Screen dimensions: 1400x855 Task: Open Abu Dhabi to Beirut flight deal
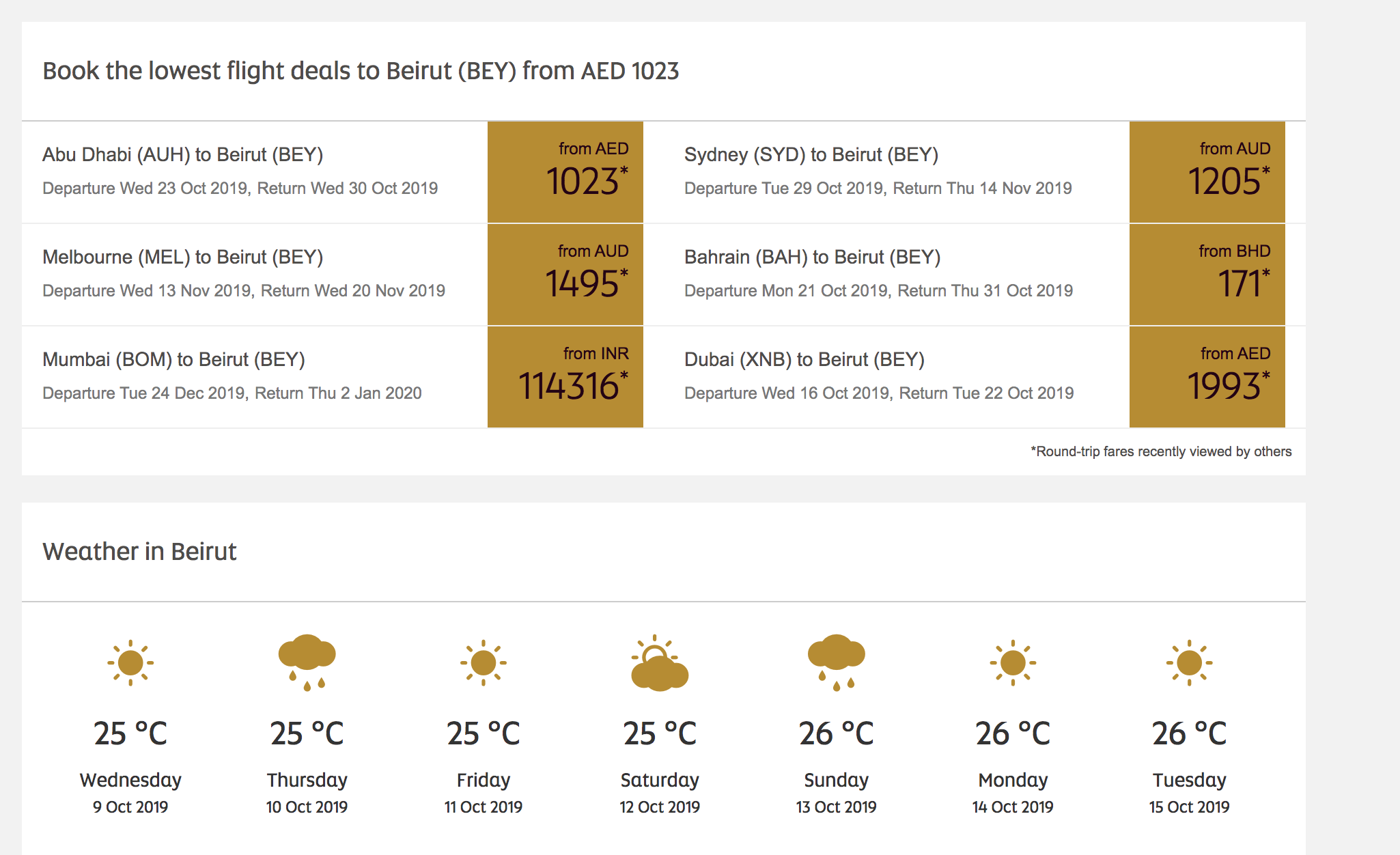183,155
